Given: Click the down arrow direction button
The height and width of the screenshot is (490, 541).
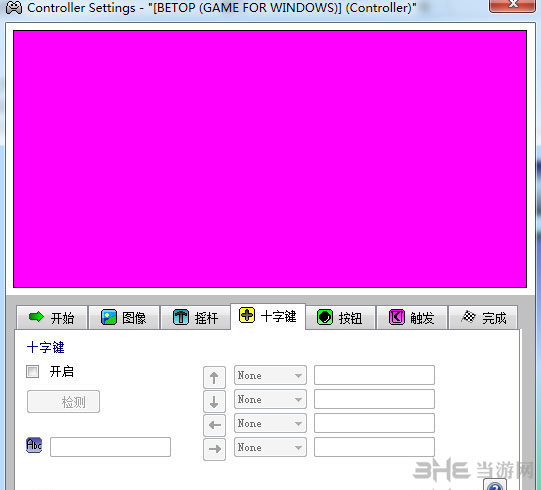Looking at the screenshot, I should pos(214,402).
